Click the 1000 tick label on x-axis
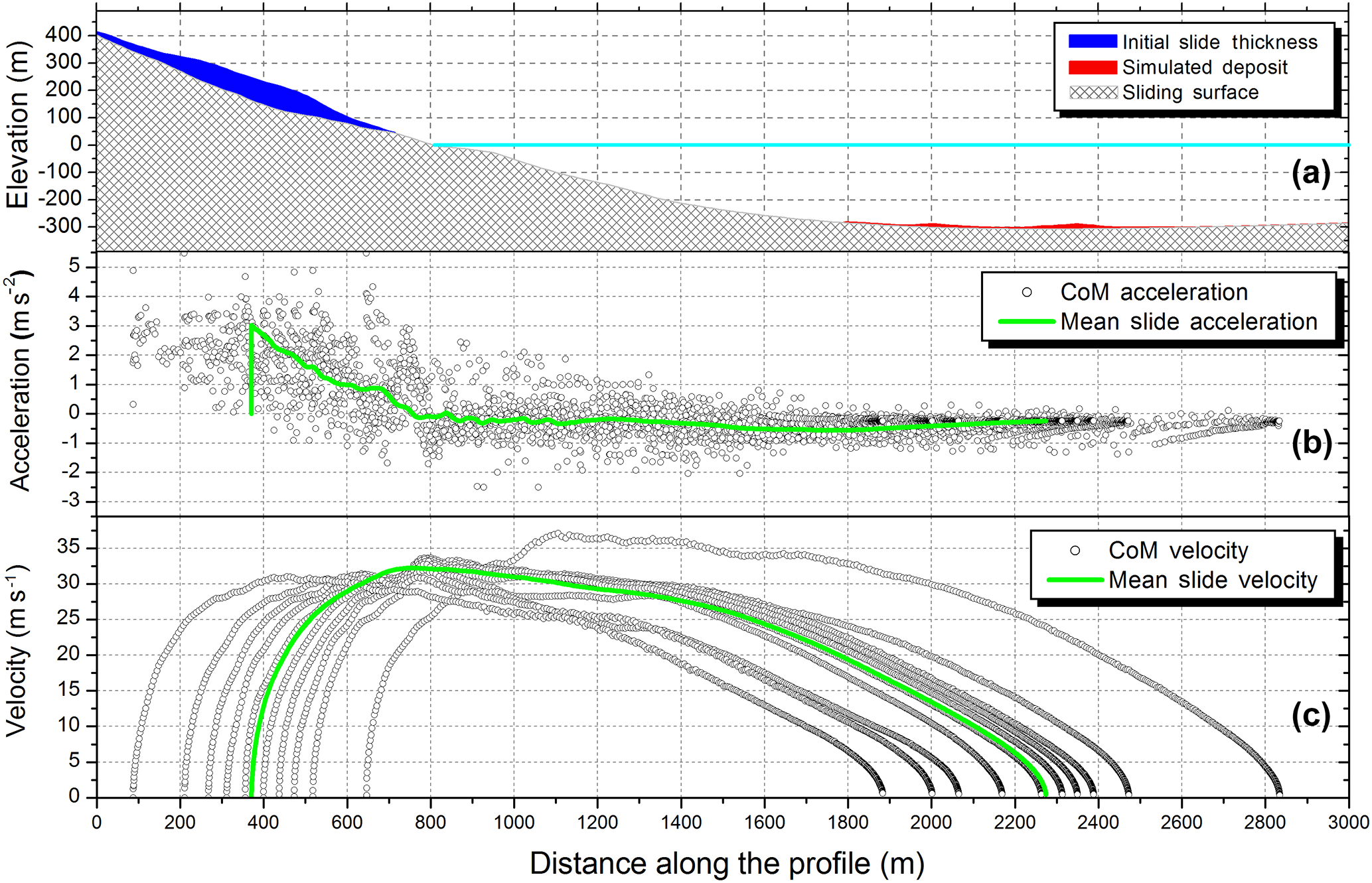This screenshot has height=883, width=1372. [514, 823]
